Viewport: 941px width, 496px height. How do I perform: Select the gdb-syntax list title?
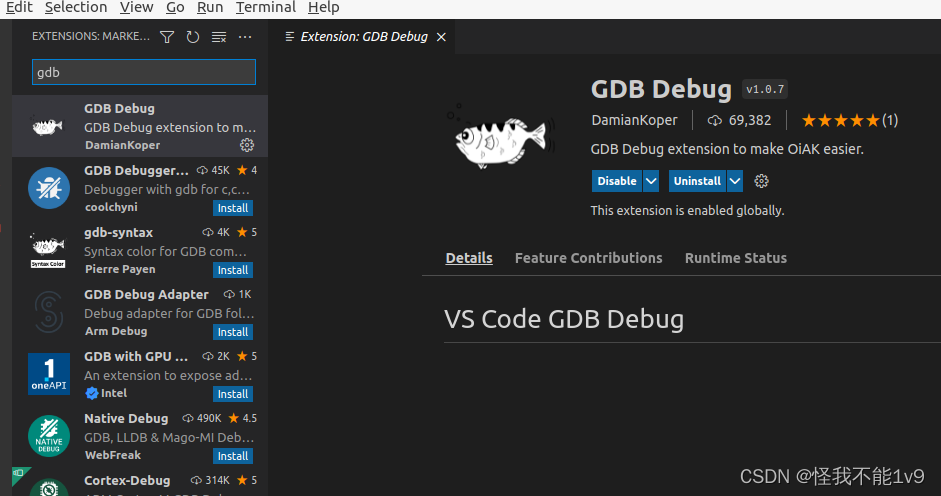pyautogui.click(x=118, y=232)
